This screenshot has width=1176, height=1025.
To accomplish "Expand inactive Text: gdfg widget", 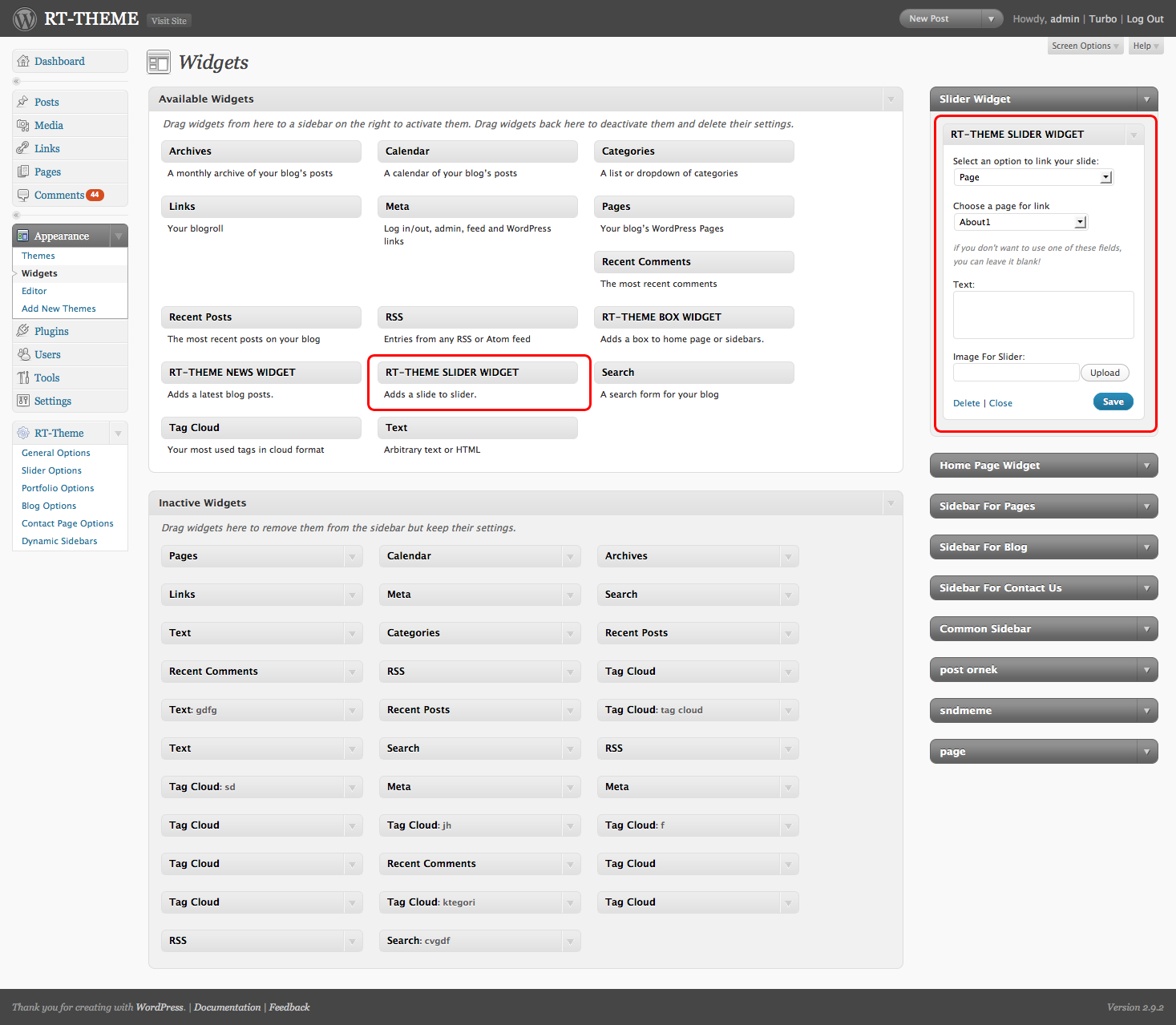I will point(352,710).
